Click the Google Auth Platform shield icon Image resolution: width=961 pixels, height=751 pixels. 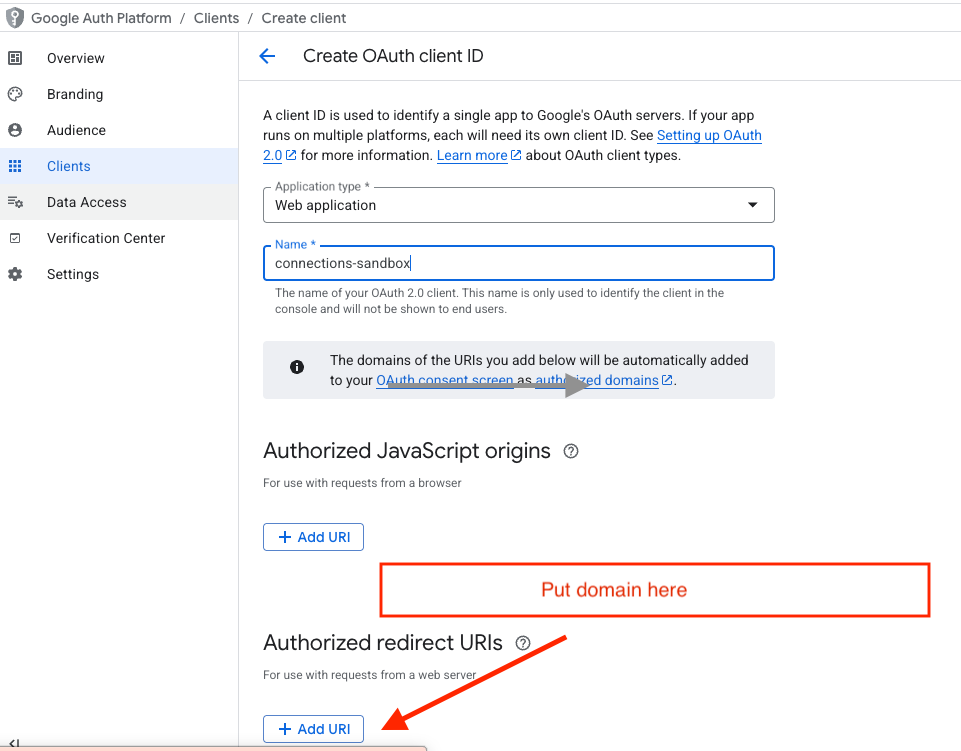pyautogui.click(x=15, y=18)
